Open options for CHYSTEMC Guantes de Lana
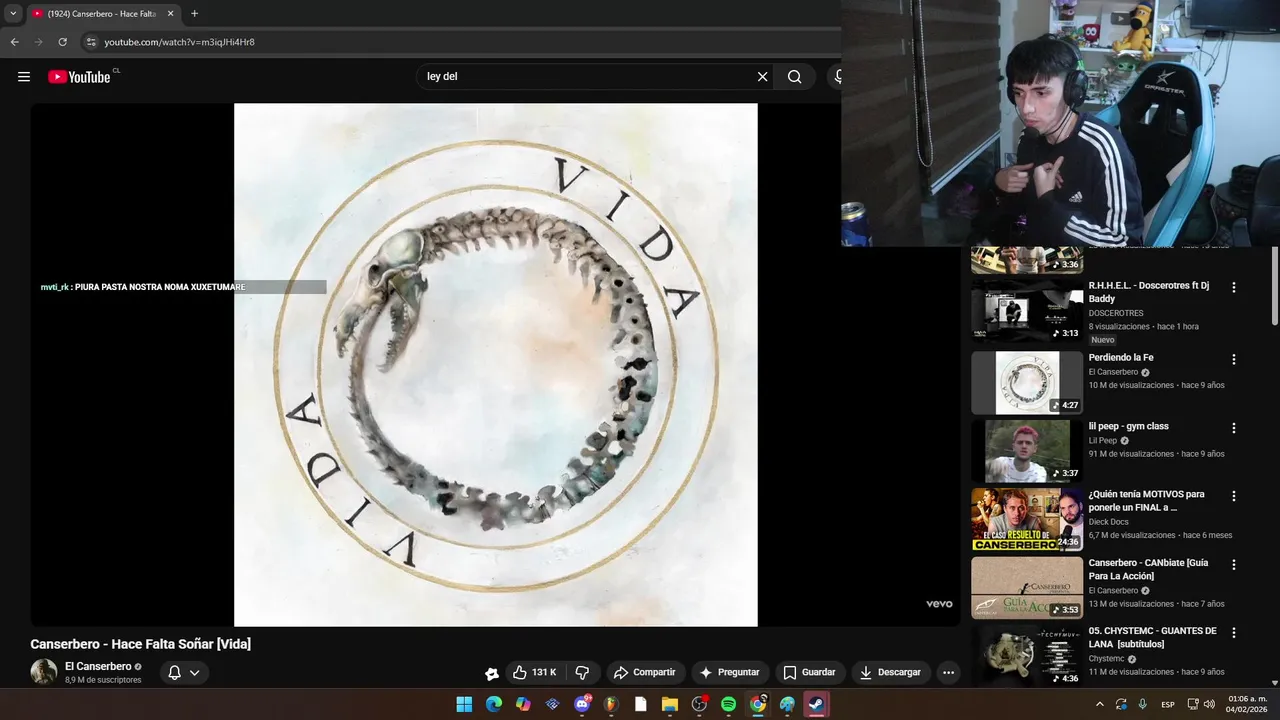Viewport: 1280px width, 720px height. (x=1233, y=633)
